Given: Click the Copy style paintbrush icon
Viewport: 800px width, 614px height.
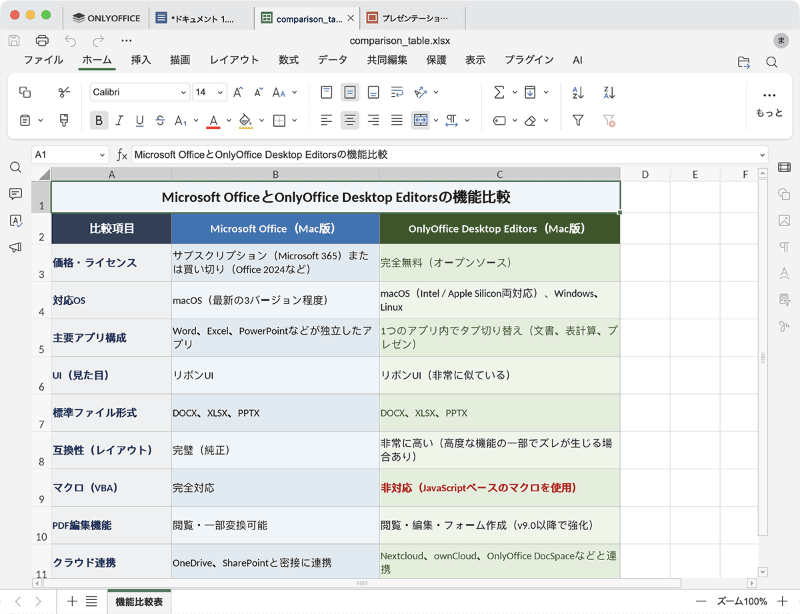Looking at the screenshot, I should click(64, 120).
